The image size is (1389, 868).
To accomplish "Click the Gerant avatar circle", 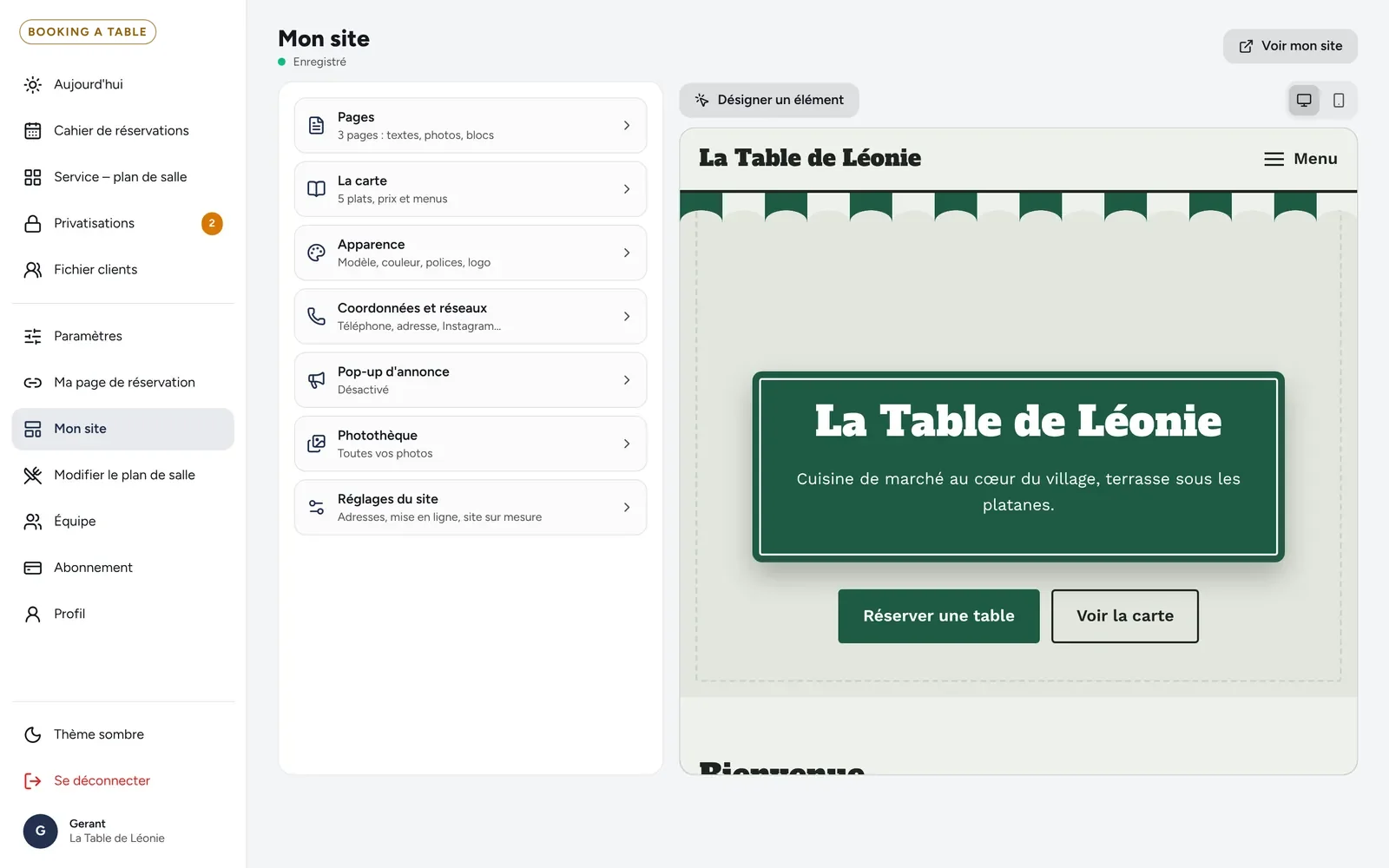I will point(40,832).
